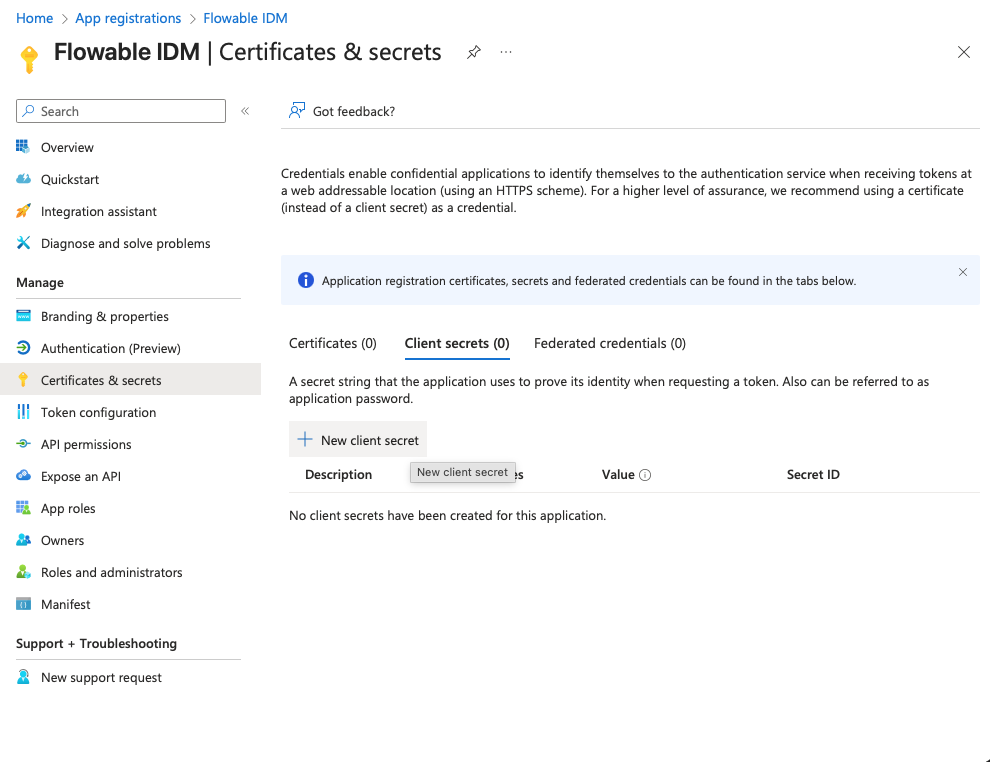The height and width of the screenshot is (762, 990).
Task: Click New client secret button
Action: (358, 440)
